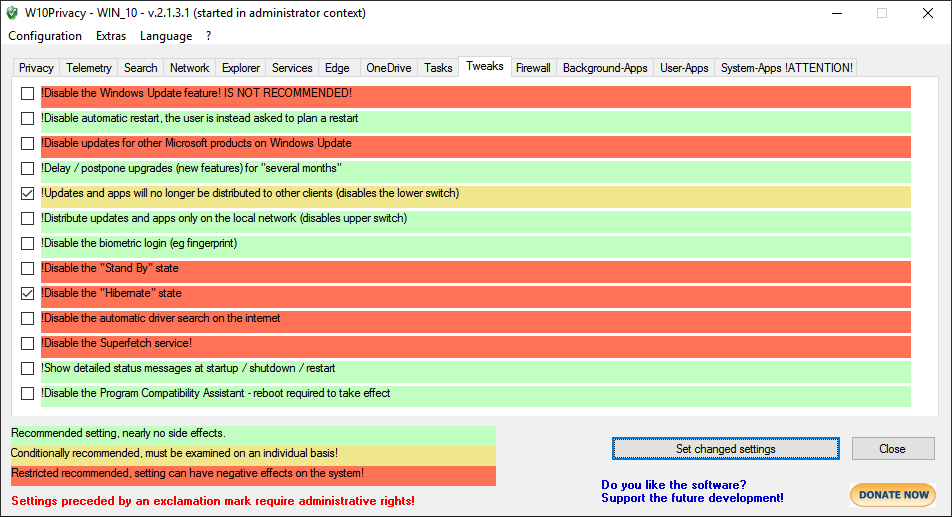Enable the Disable Windows Update feature checkbox

[27, 94]
